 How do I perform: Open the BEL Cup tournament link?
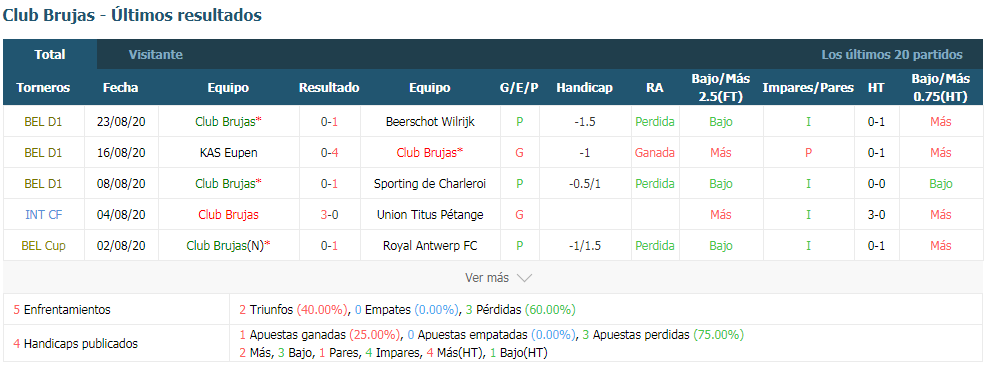pos(43,246)
